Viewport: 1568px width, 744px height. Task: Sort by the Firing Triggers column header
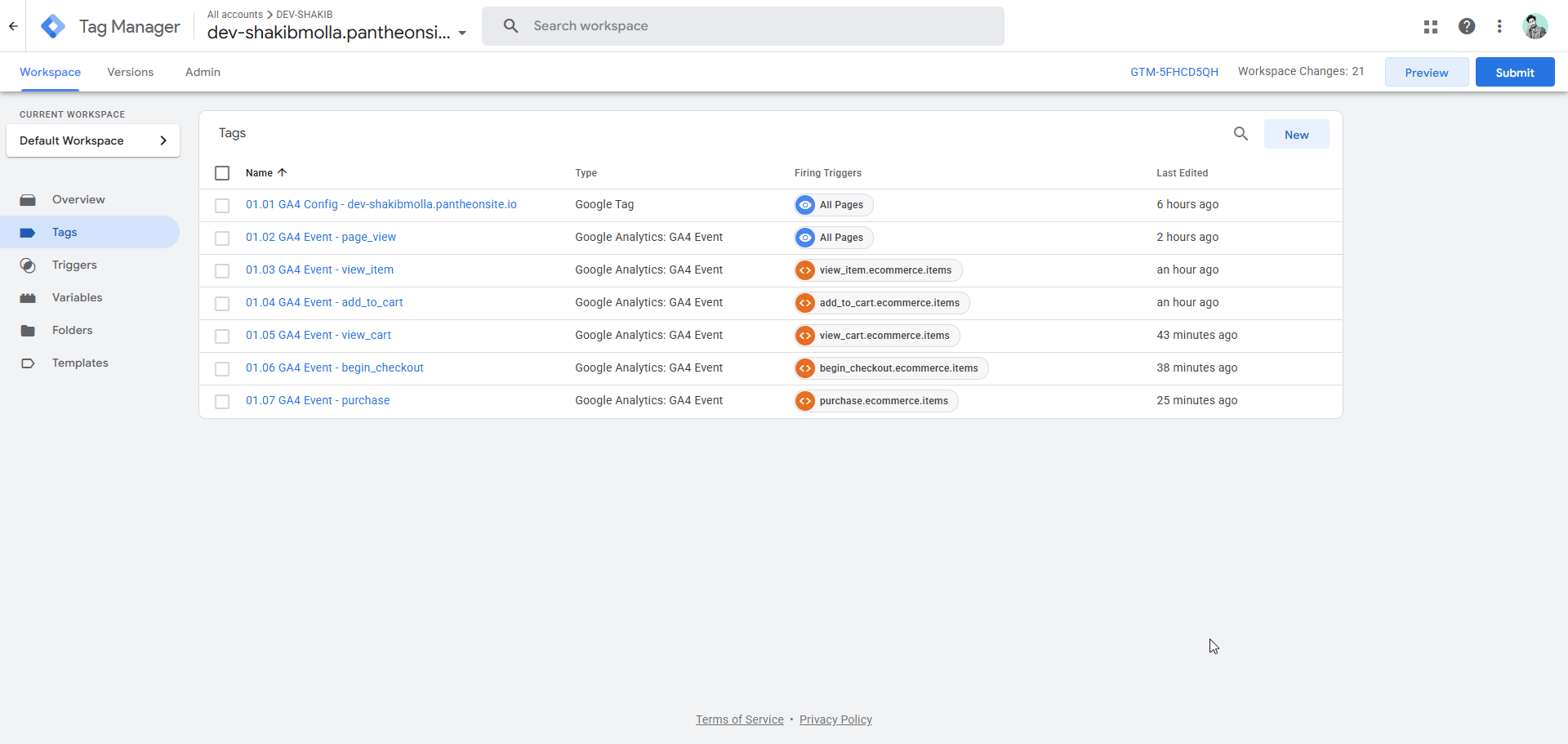(828, 173)
